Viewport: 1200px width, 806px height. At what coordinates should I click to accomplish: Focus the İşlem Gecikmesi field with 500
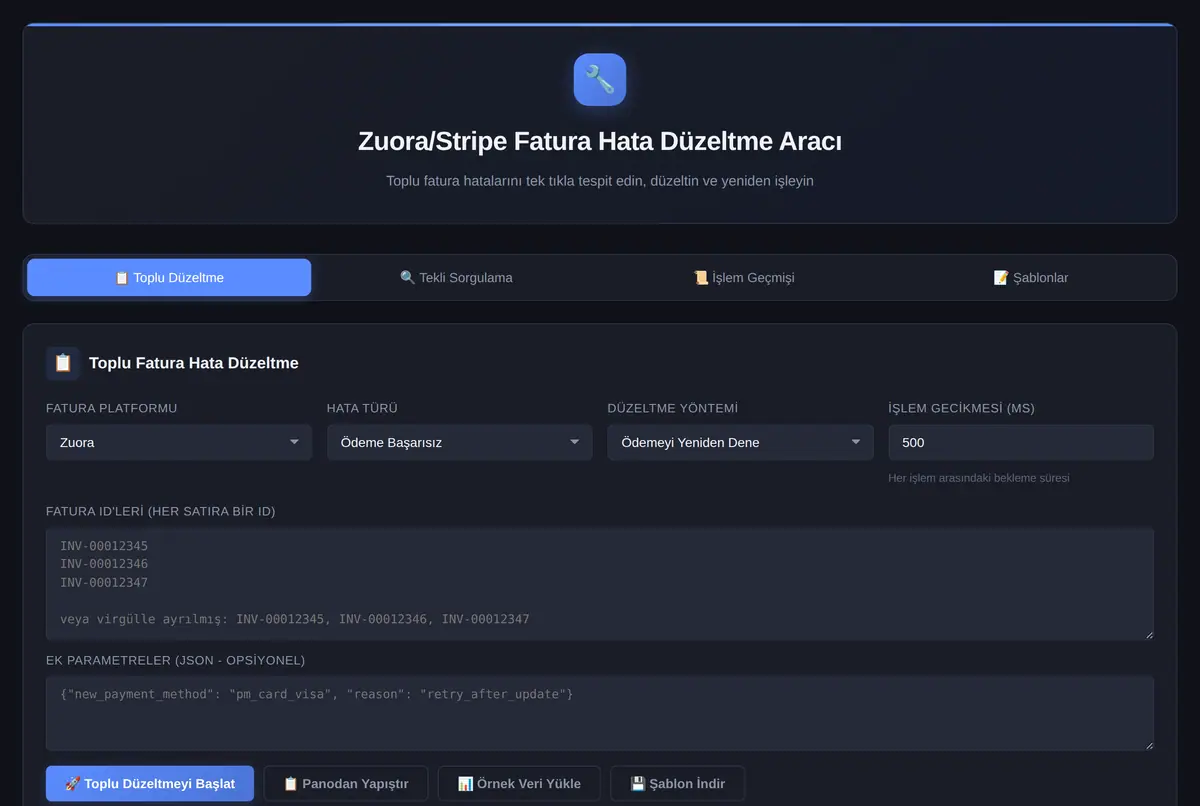1021,442
